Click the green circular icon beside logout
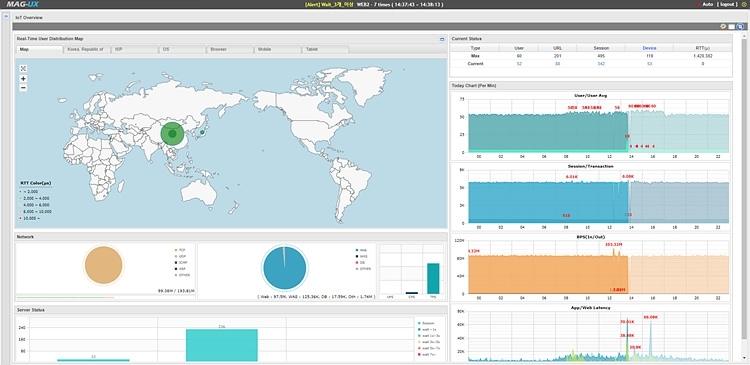The width and height of the screenshot is (750, 365). pos(744,4)
